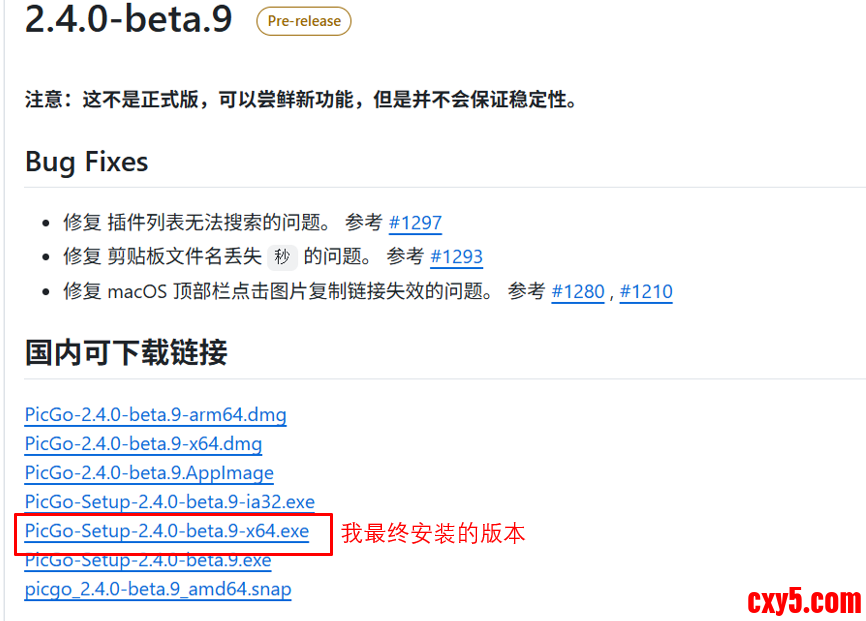This screenshot has height=621, width=866.
Task: Download the PicGo x64.dmg file
Action: click(143, 443)
